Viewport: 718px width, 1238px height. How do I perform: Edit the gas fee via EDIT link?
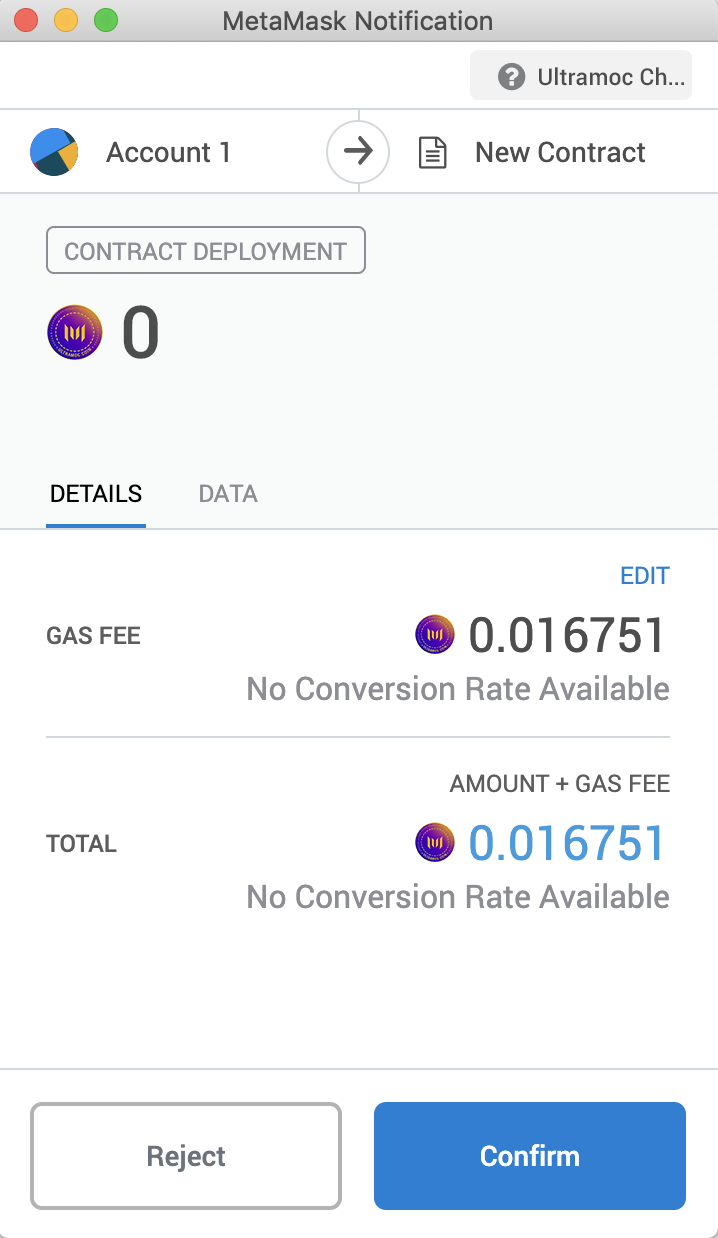pos(645,576)
